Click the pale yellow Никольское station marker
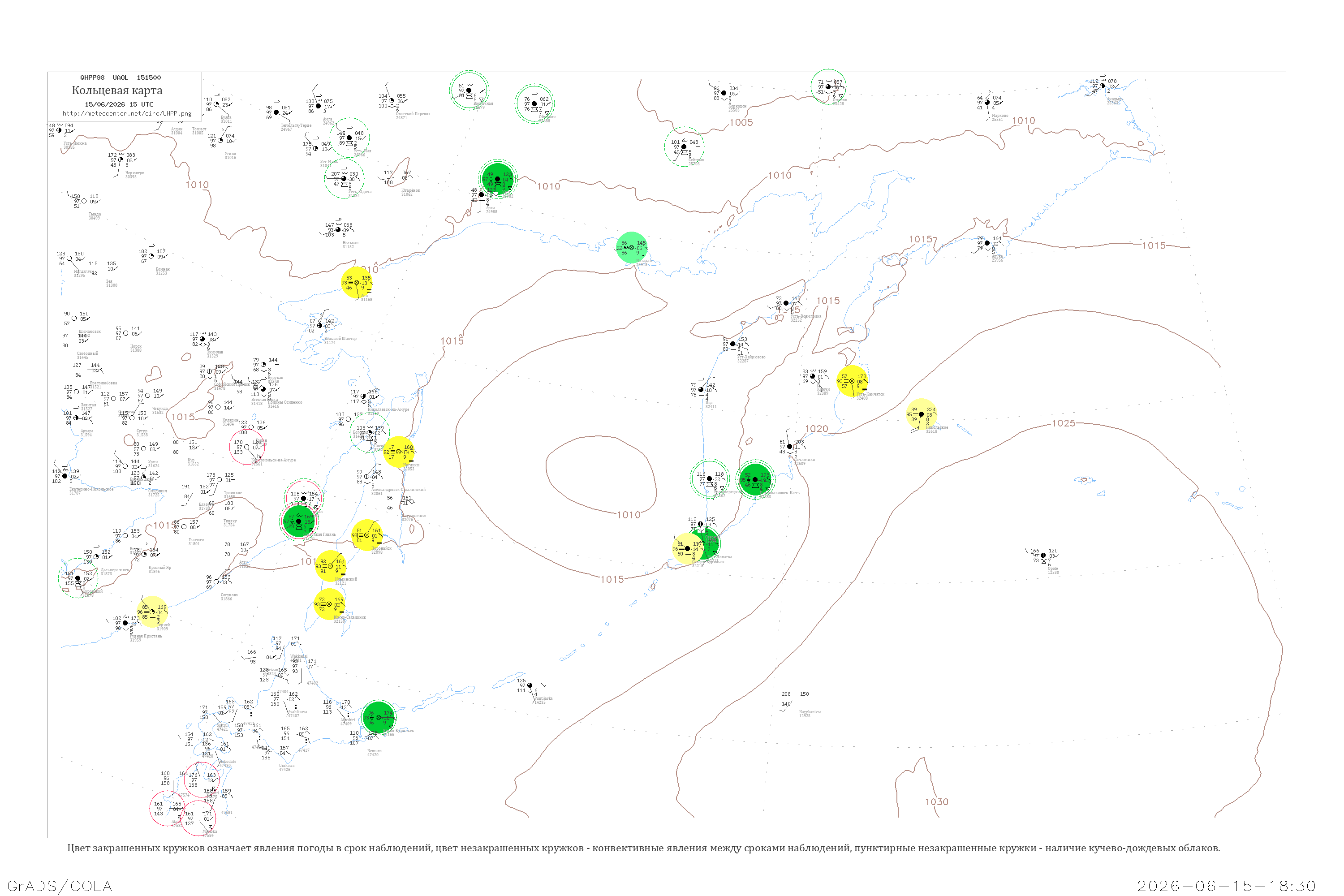This screenshot has height=896, width=1344. [921, 414]
